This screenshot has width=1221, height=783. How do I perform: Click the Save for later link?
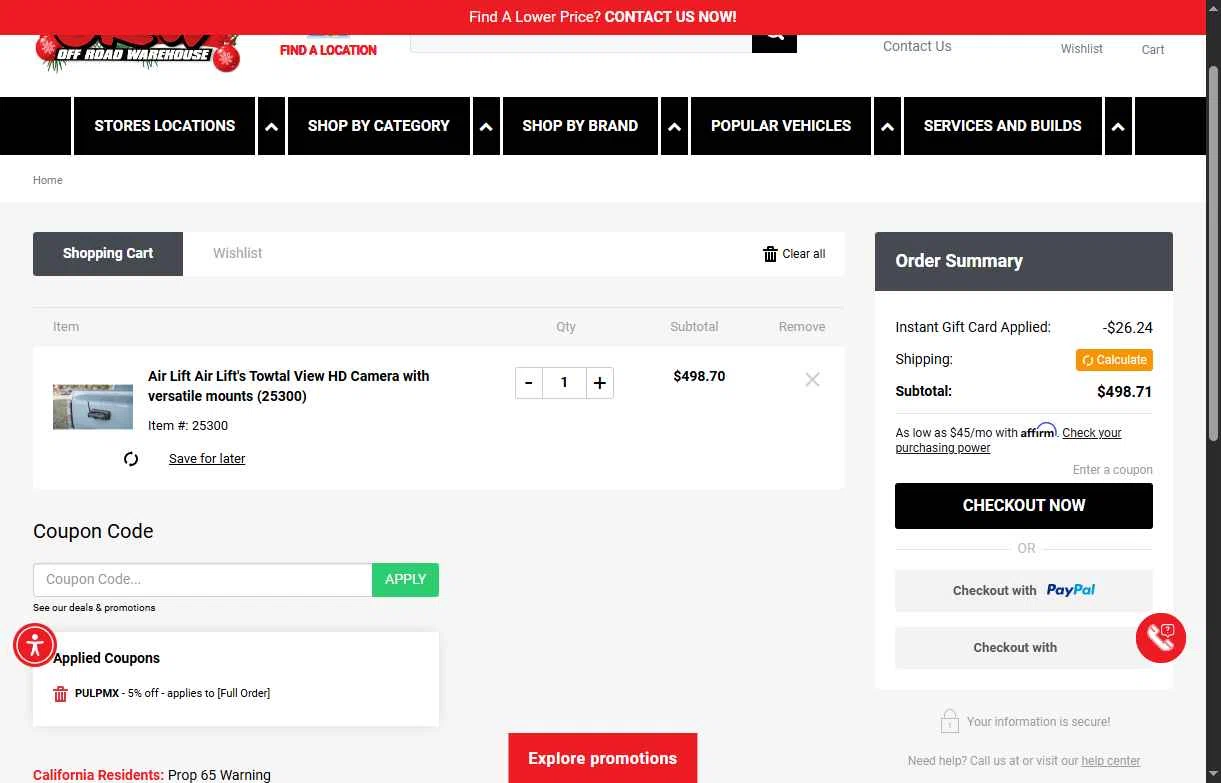point(207,459)
